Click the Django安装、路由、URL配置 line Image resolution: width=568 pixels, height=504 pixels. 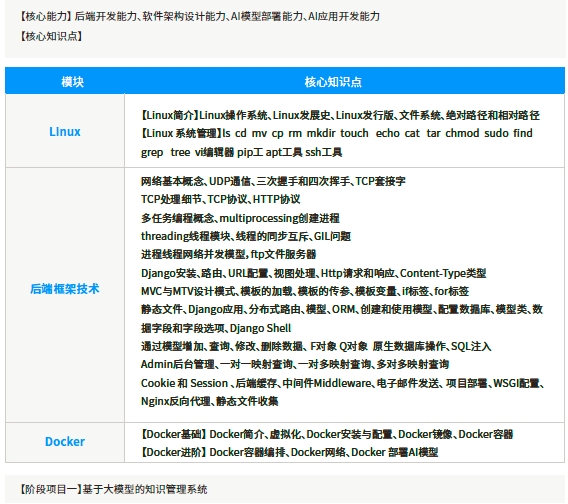coord(313,273)
